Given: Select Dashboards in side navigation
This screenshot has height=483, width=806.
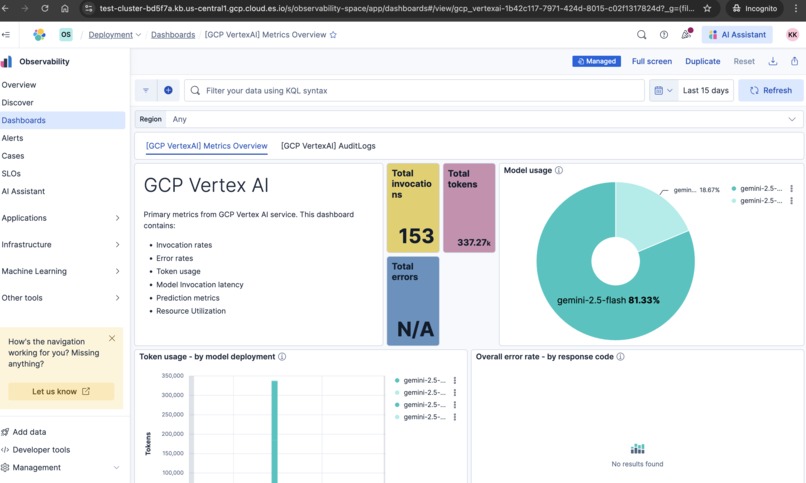Looking at the screenshot, I should [62, 120].
